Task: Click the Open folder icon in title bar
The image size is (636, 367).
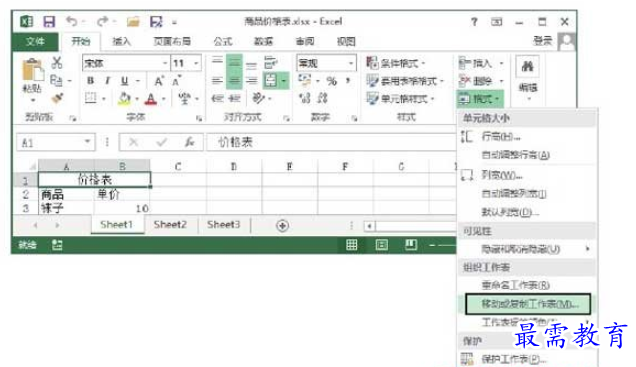Action: pyautogui.click(x=133, y=21)
